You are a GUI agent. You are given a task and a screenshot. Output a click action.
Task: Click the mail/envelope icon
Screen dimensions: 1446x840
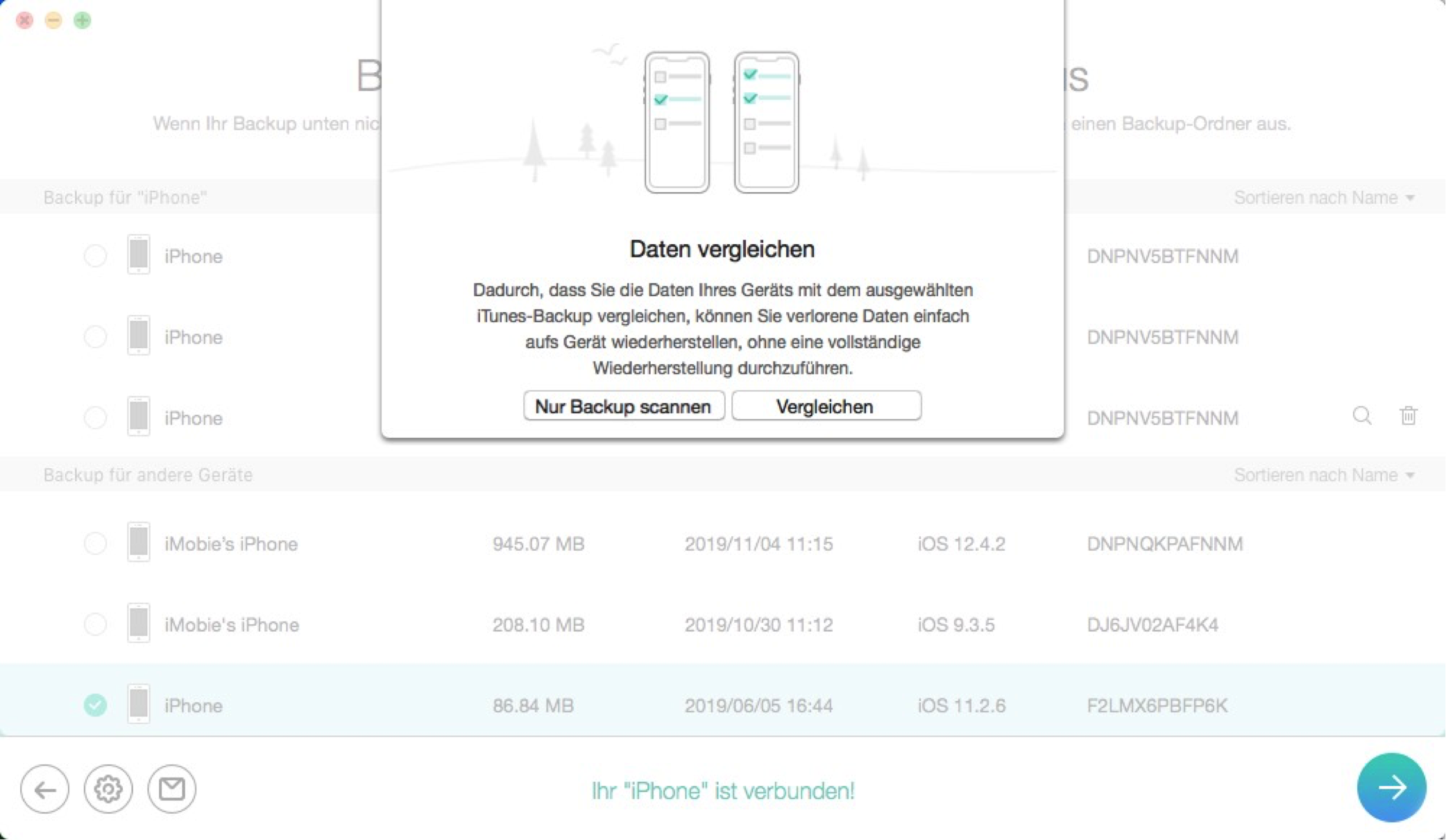click(x=171, y=788)
